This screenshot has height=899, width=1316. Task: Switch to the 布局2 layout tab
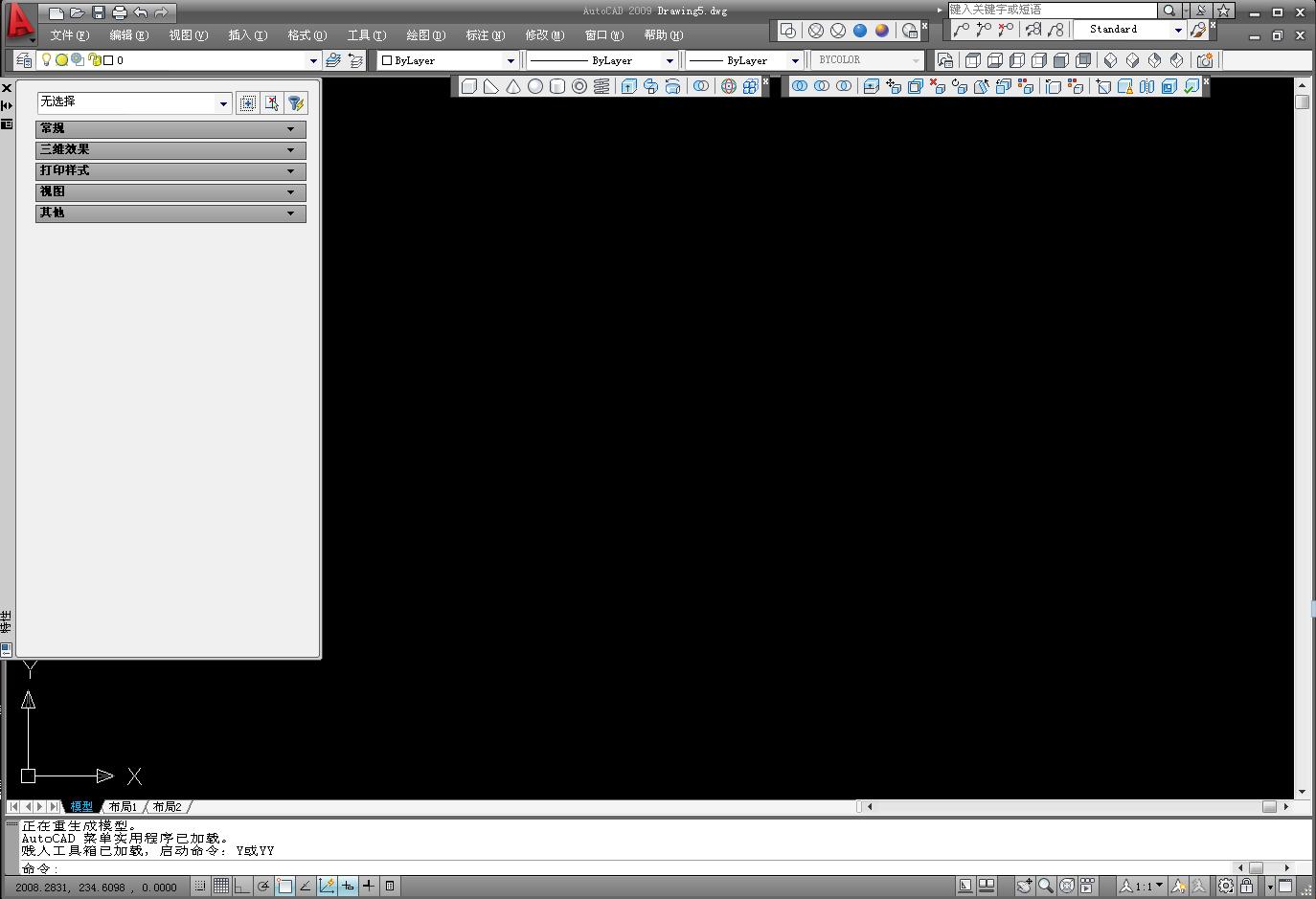coord(167,807)
